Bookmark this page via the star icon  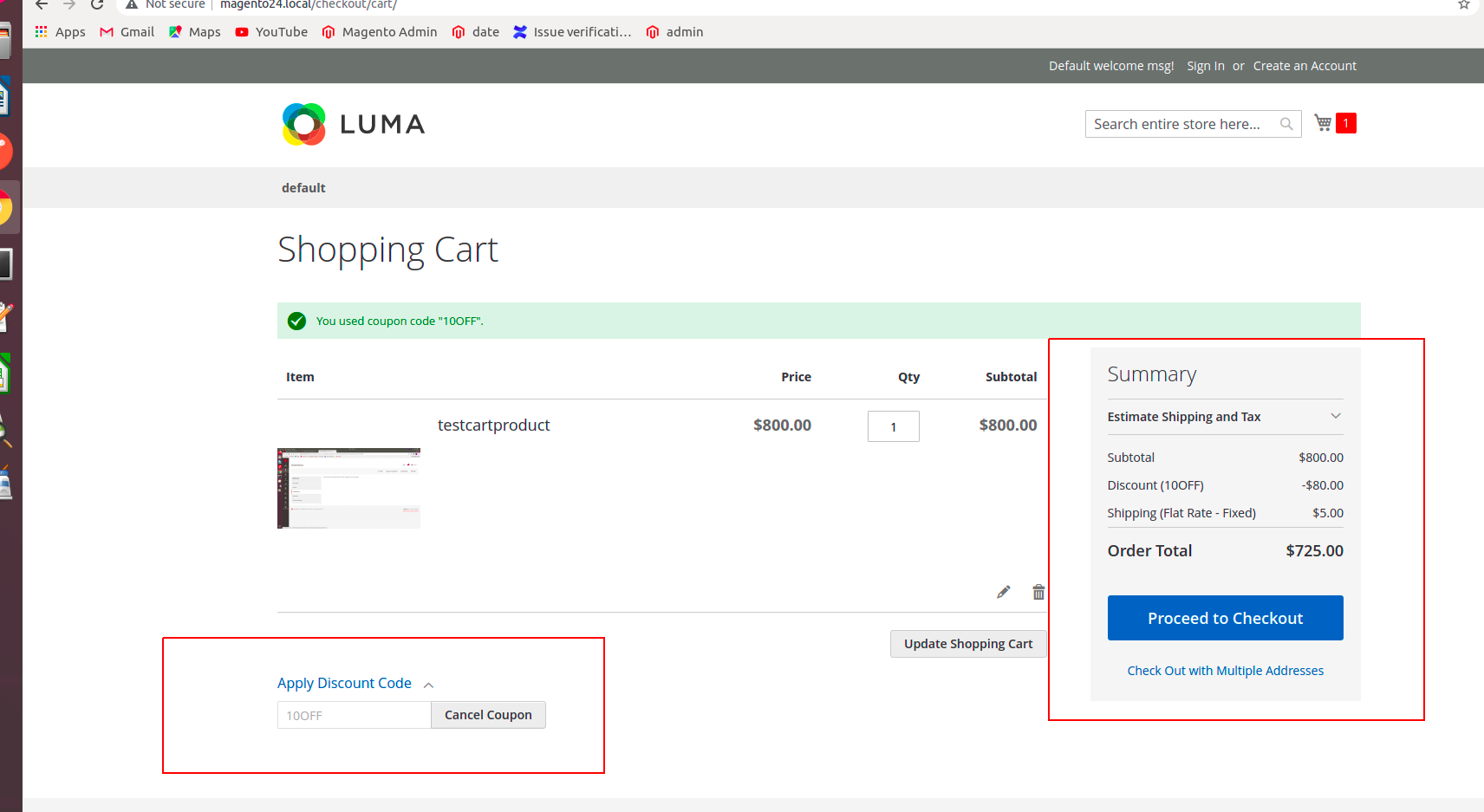pos(1464,5)
